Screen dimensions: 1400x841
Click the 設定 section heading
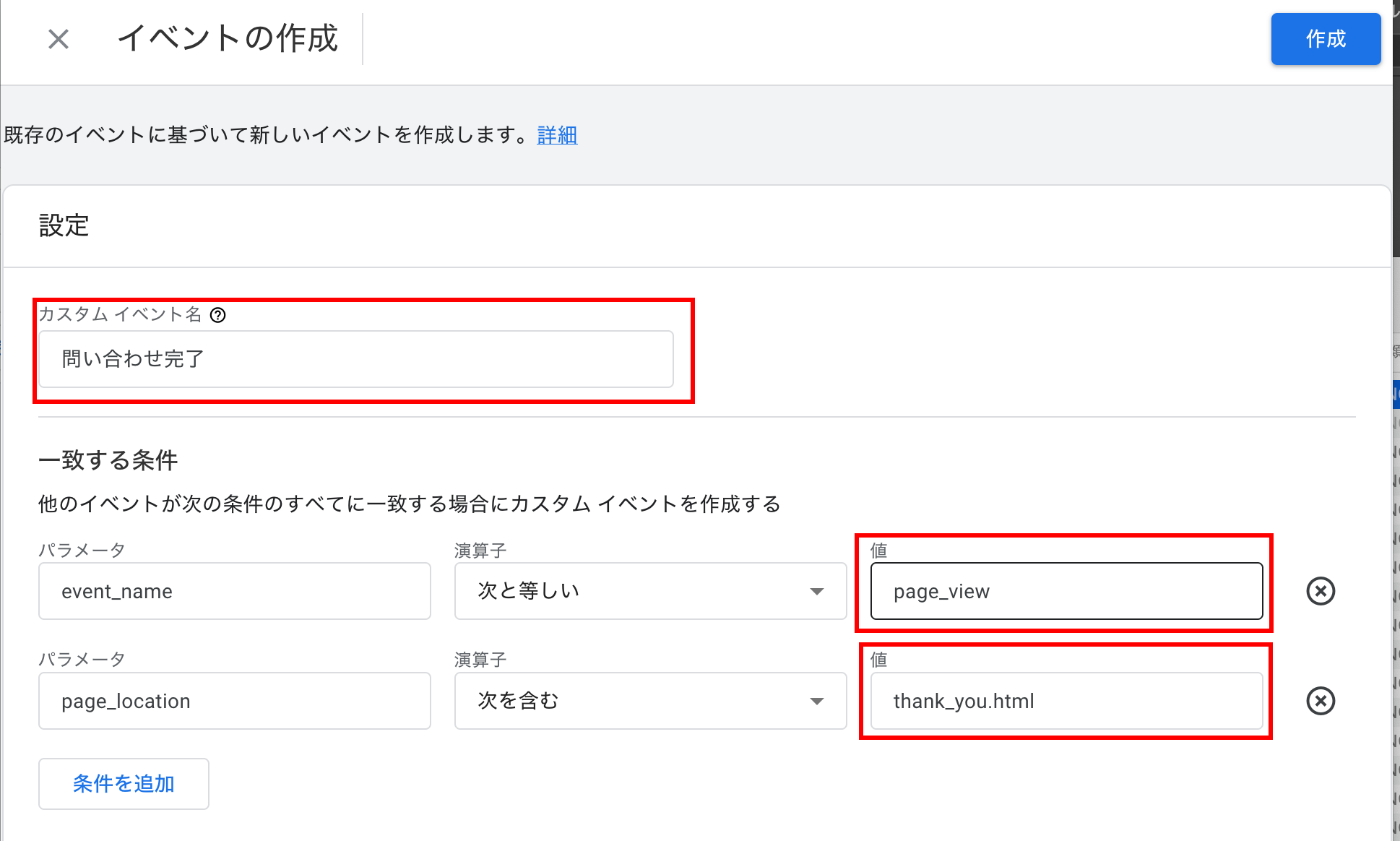click(64, 225)
